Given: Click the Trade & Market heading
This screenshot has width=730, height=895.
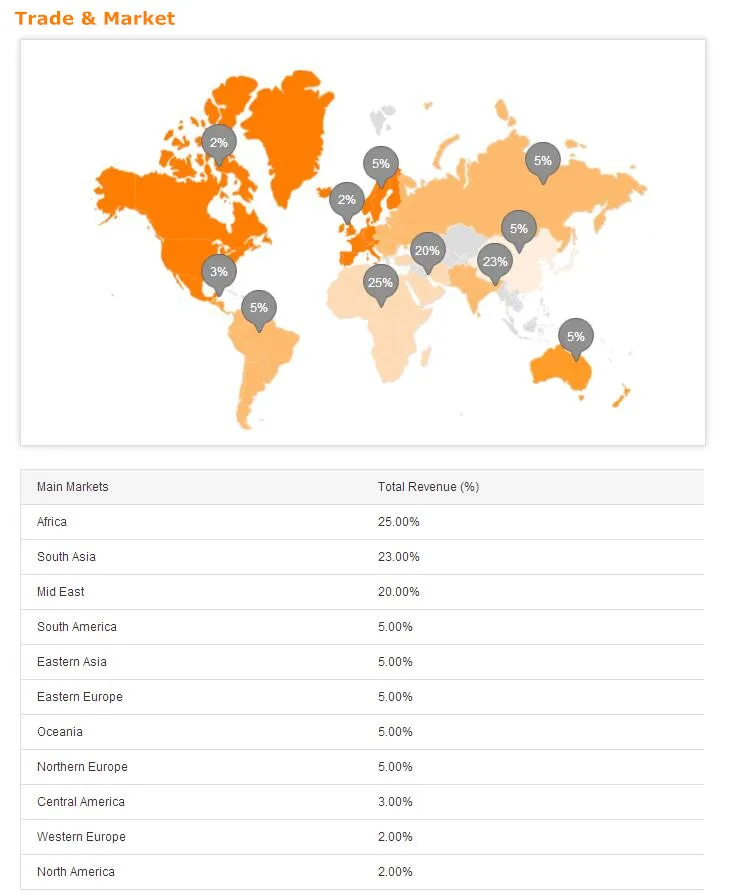Looking at the screenshot, I should (x=95, y=18).
